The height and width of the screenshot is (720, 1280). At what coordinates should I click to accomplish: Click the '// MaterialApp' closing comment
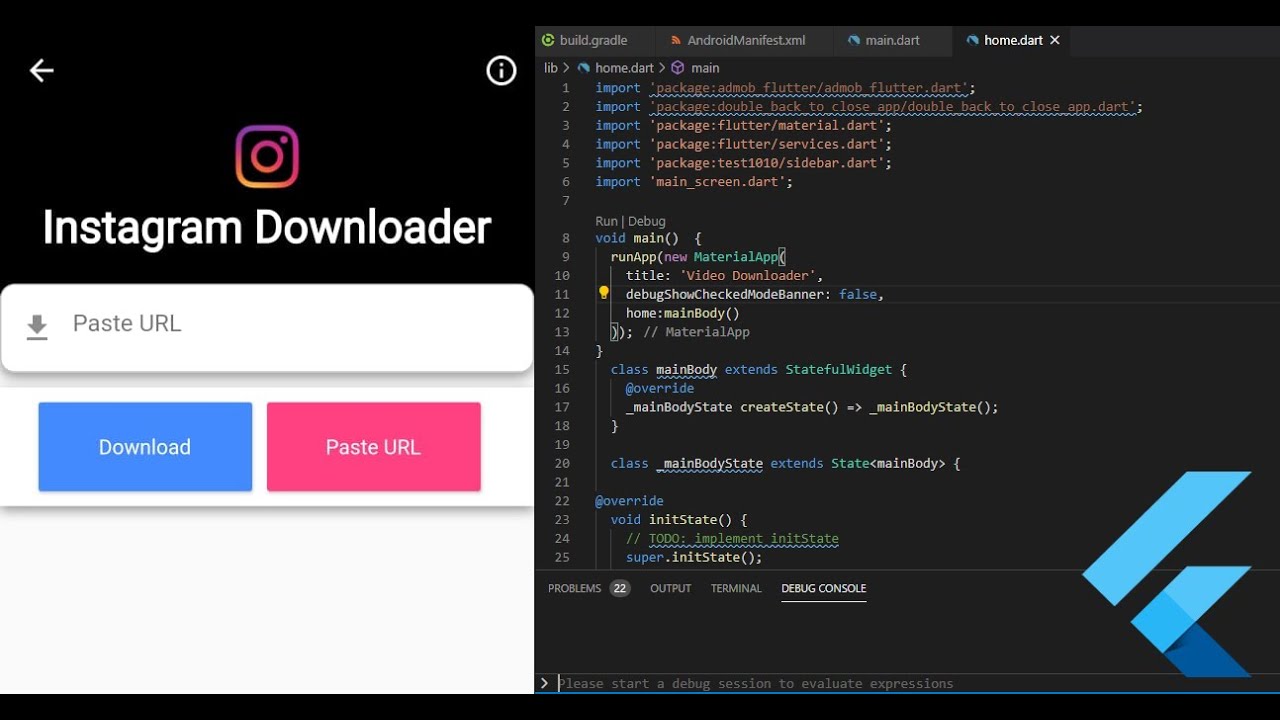coord(696,332)
